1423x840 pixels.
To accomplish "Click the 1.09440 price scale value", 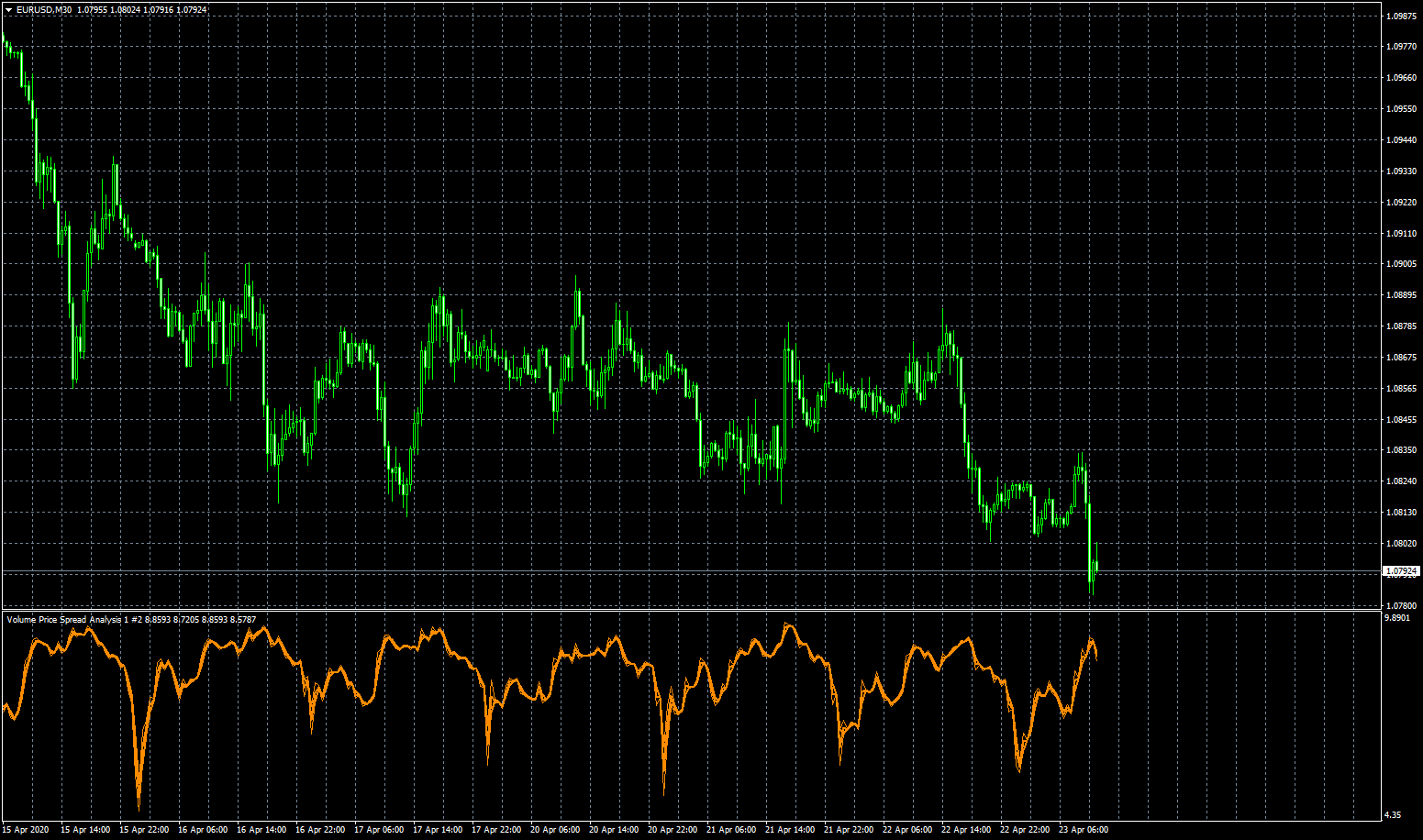I will tap(1404, 140).
